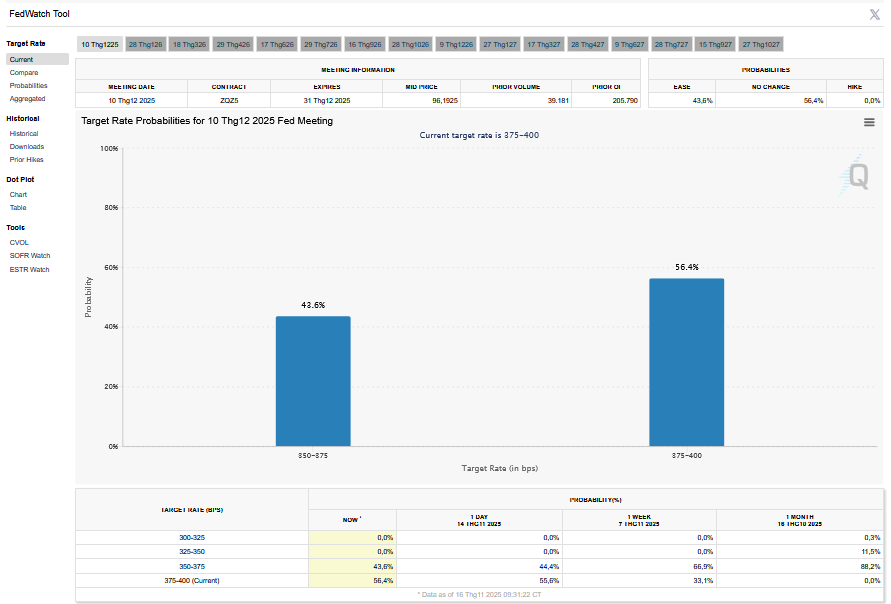Select the 28 Thg126 meeting tab
Image resolution: width=891 pixels, height=604 pixels.
145,45
